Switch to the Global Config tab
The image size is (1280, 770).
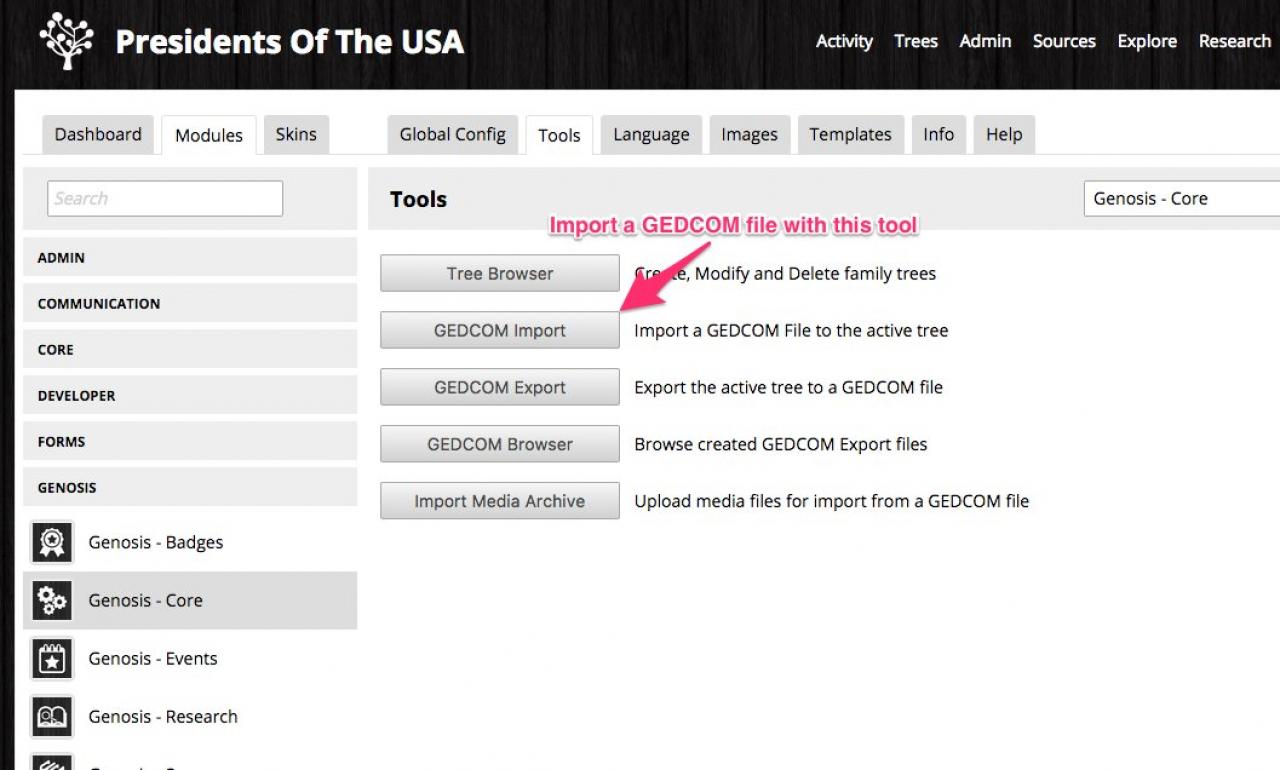pos(453,135)
